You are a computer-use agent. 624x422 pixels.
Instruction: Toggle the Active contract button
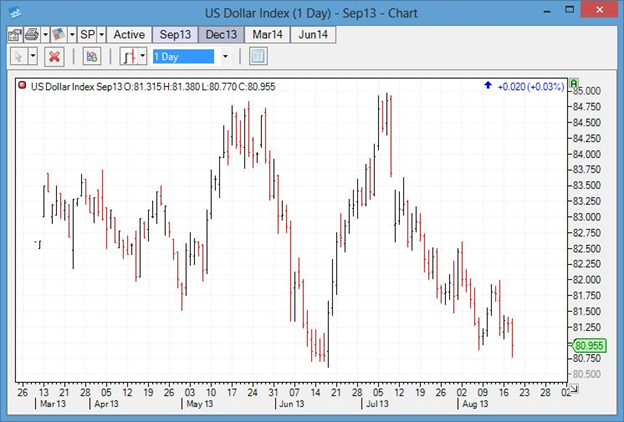tap(128, 34)
